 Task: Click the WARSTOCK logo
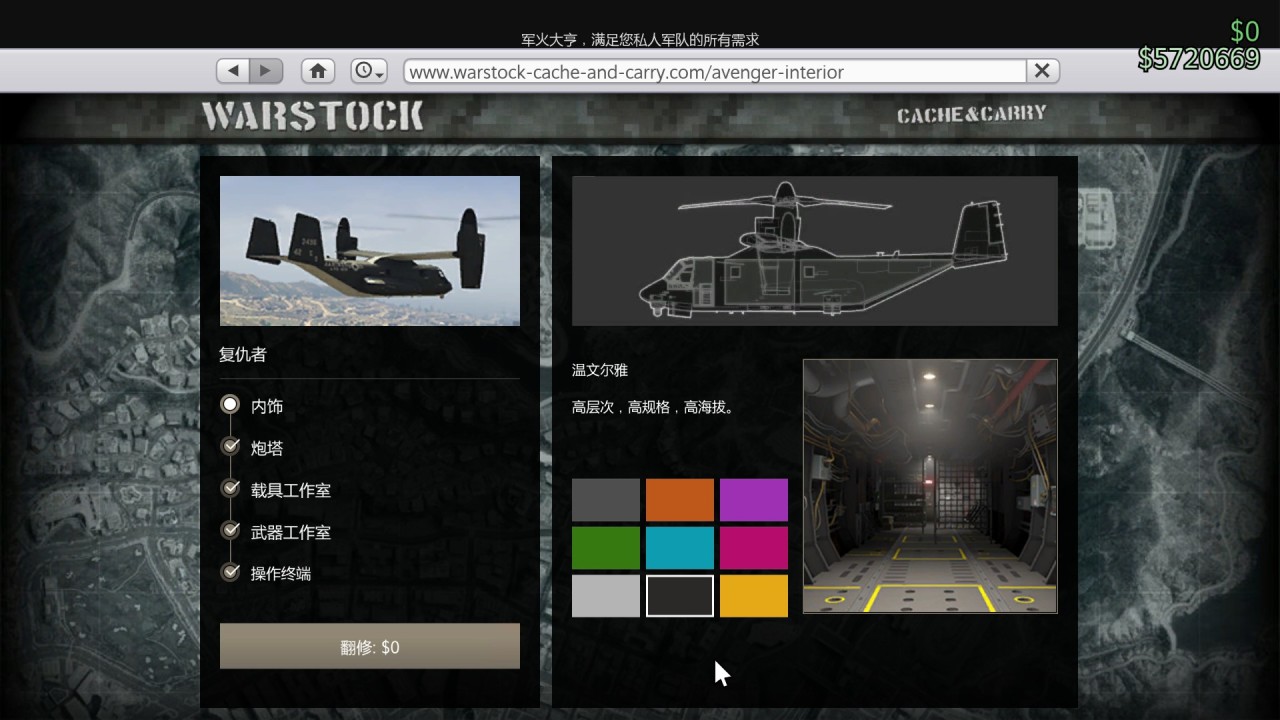point(312,116)
